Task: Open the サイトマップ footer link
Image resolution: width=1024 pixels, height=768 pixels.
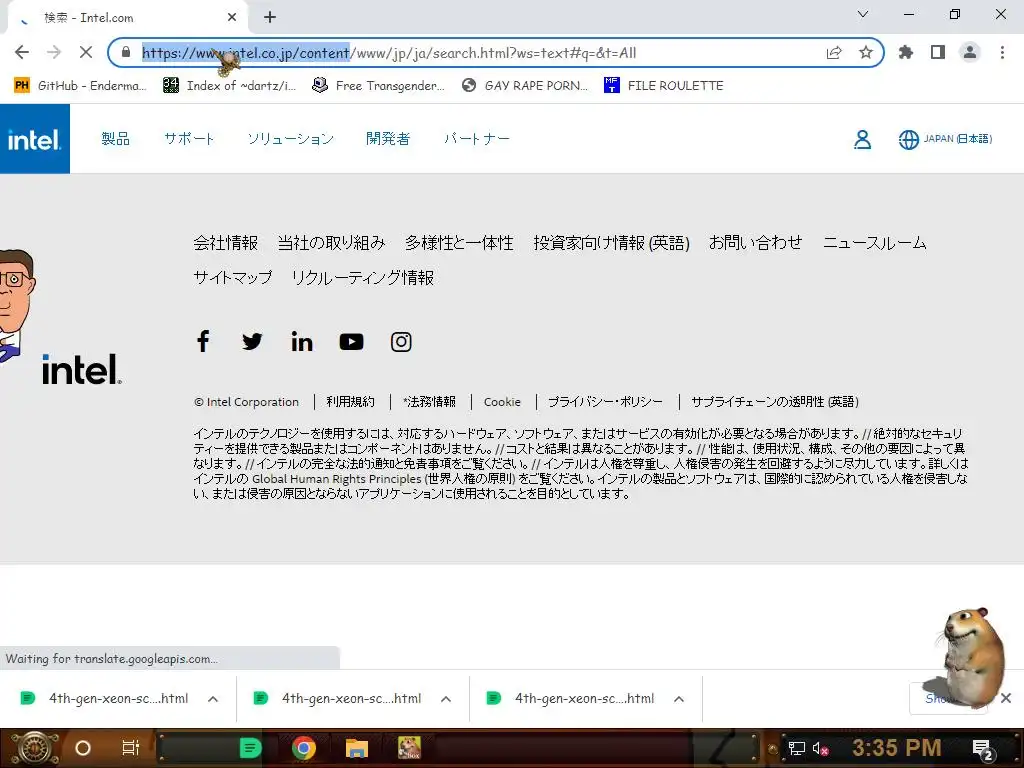Action: (x=232, y=278)
